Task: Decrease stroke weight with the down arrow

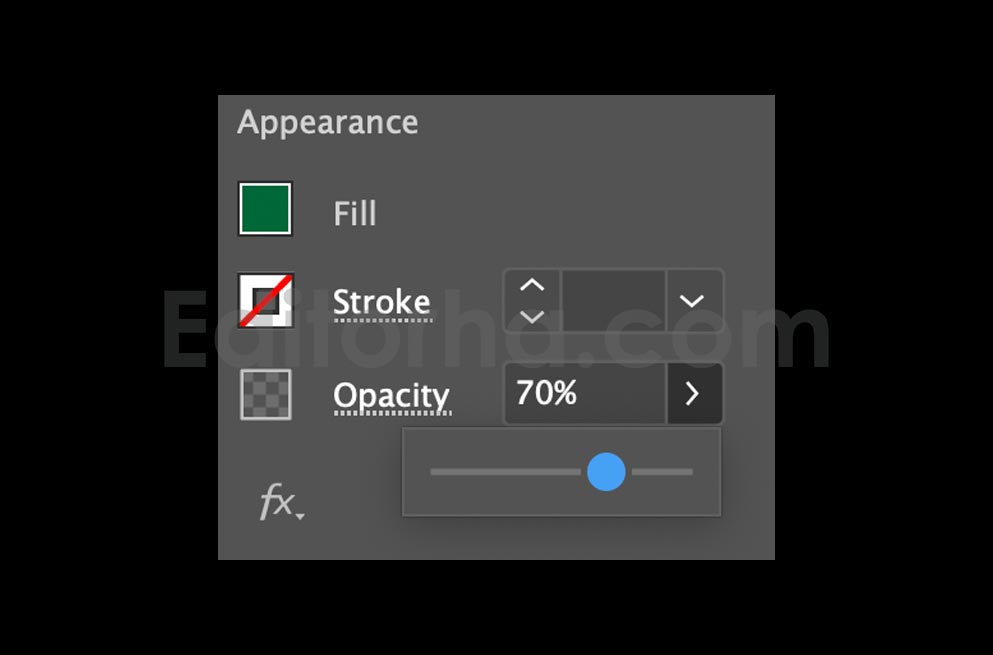Action: pyautogui.click(x=532, y=315)
